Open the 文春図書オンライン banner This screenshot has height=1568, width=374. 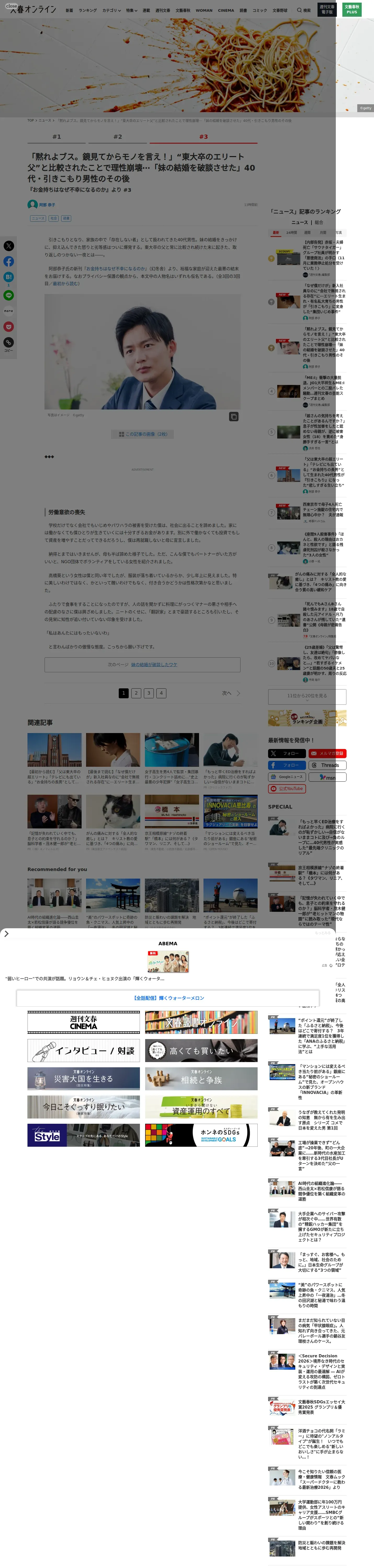point(201,1023)
